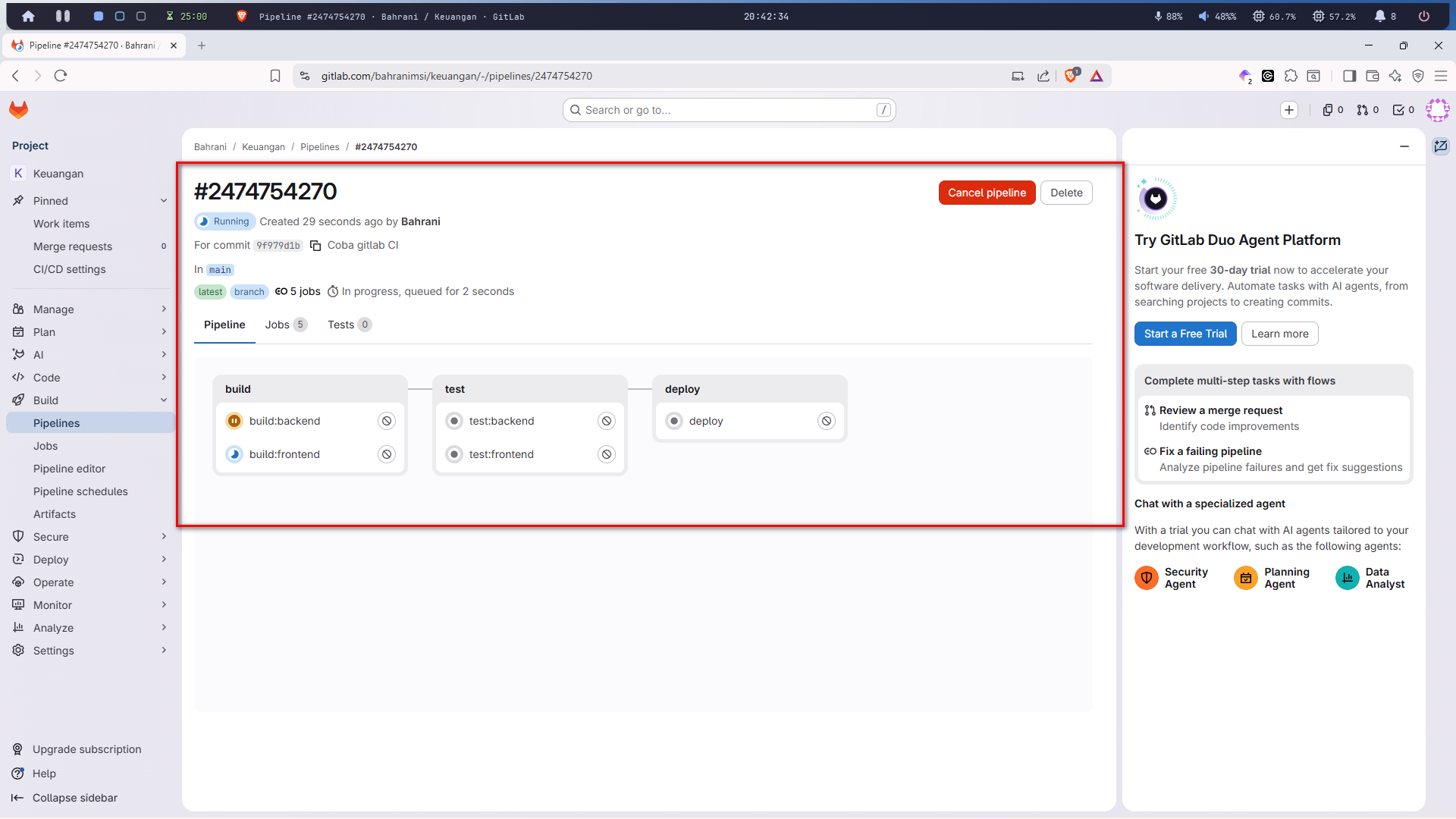Click the Delete pipeline button
Viewport: 1456px width, 819px height.
pos(1066,193)
